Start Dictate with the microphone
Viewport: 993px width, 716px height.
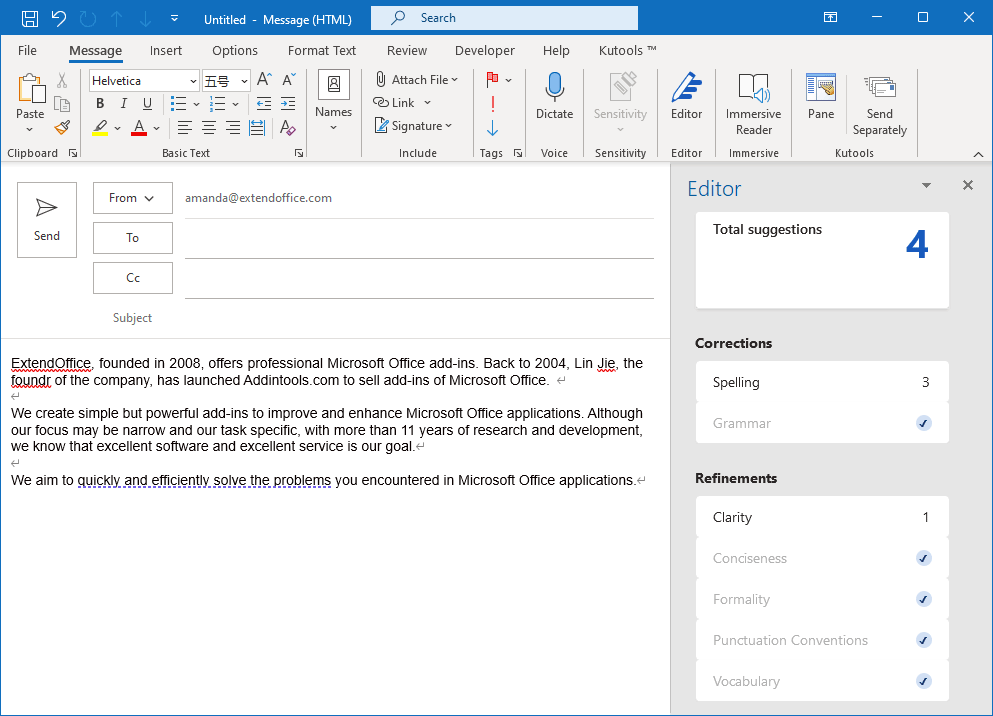click(554, 96)
